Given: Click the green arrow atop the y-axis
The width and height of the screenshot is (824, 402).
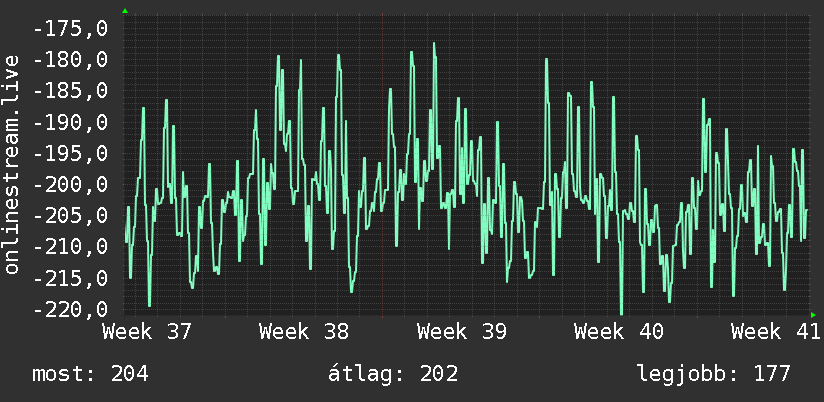Looking at the screenshot, I should pyautogui.click(x=125, y=11).
